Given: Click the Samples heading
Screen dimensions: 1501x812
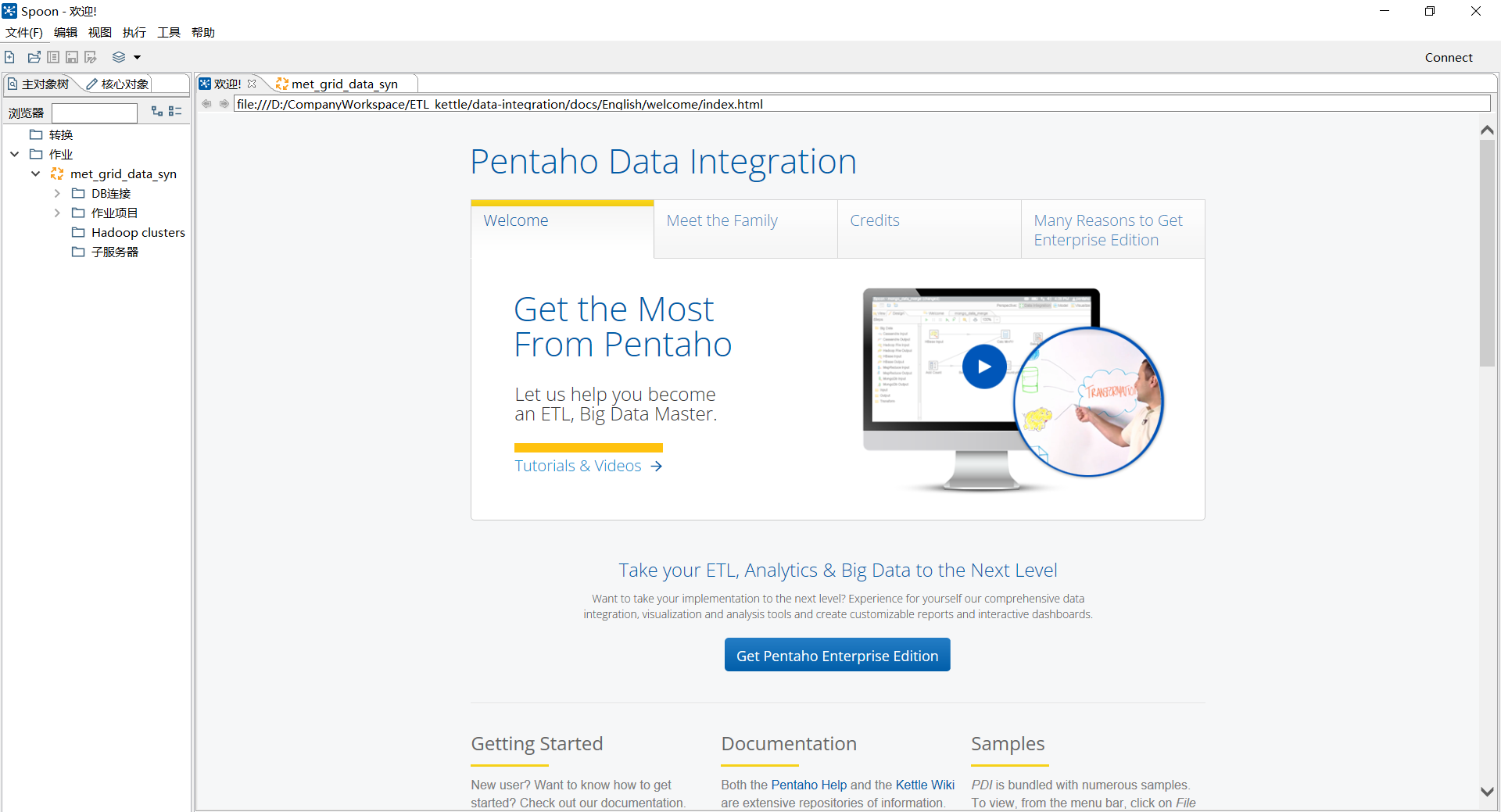Looking at the screenshot, I should point(1008,743).
